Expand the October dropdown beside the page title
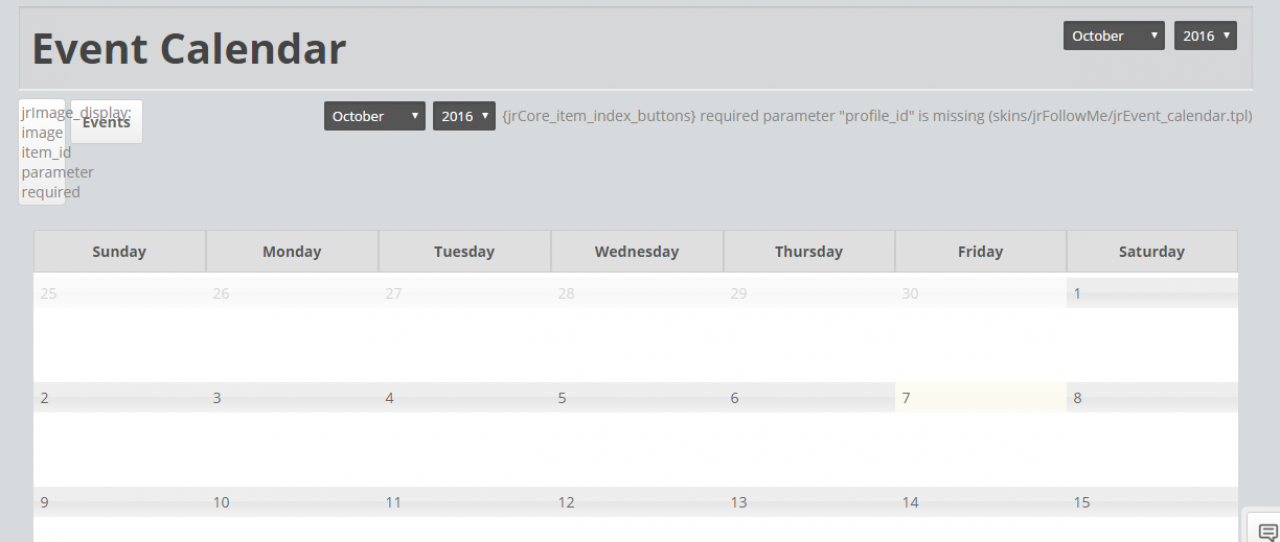1280x542 pixels. point(1113,36)
